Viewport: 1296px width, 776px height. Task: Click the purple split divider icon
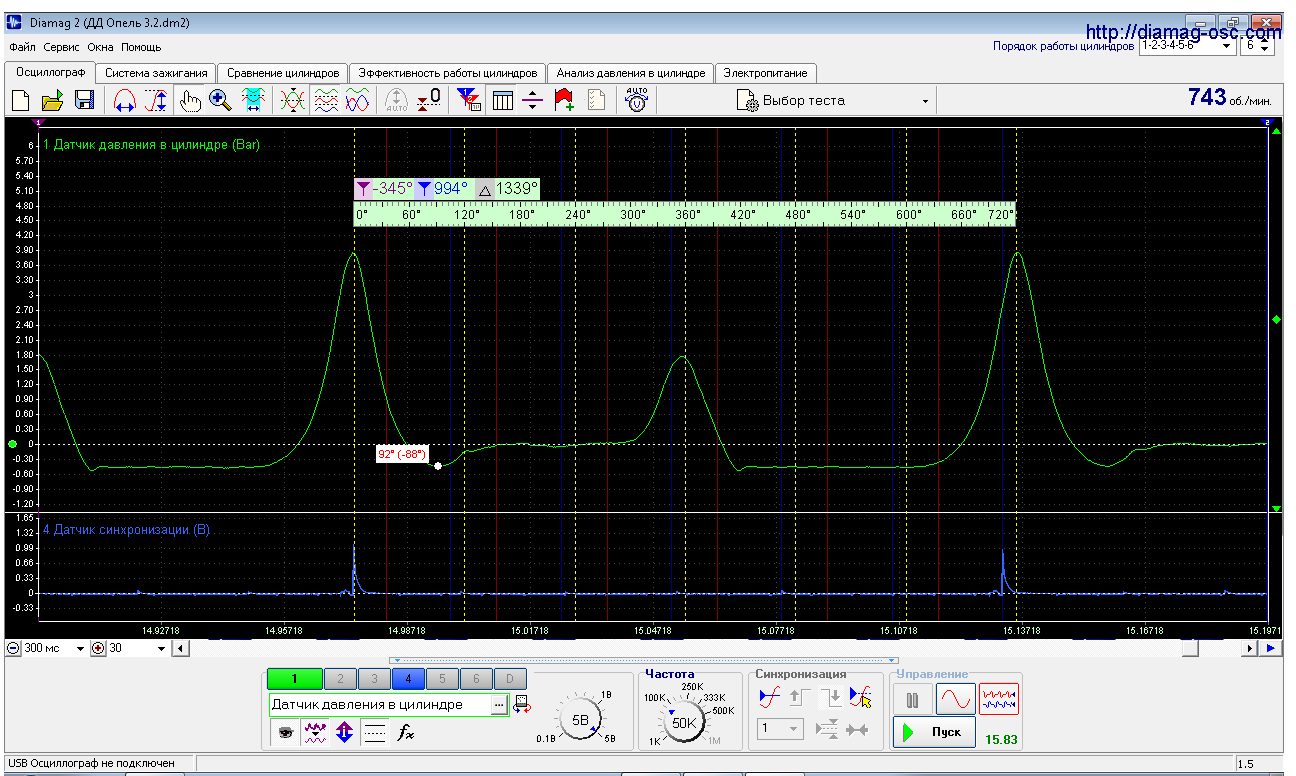tap(533, 100)
